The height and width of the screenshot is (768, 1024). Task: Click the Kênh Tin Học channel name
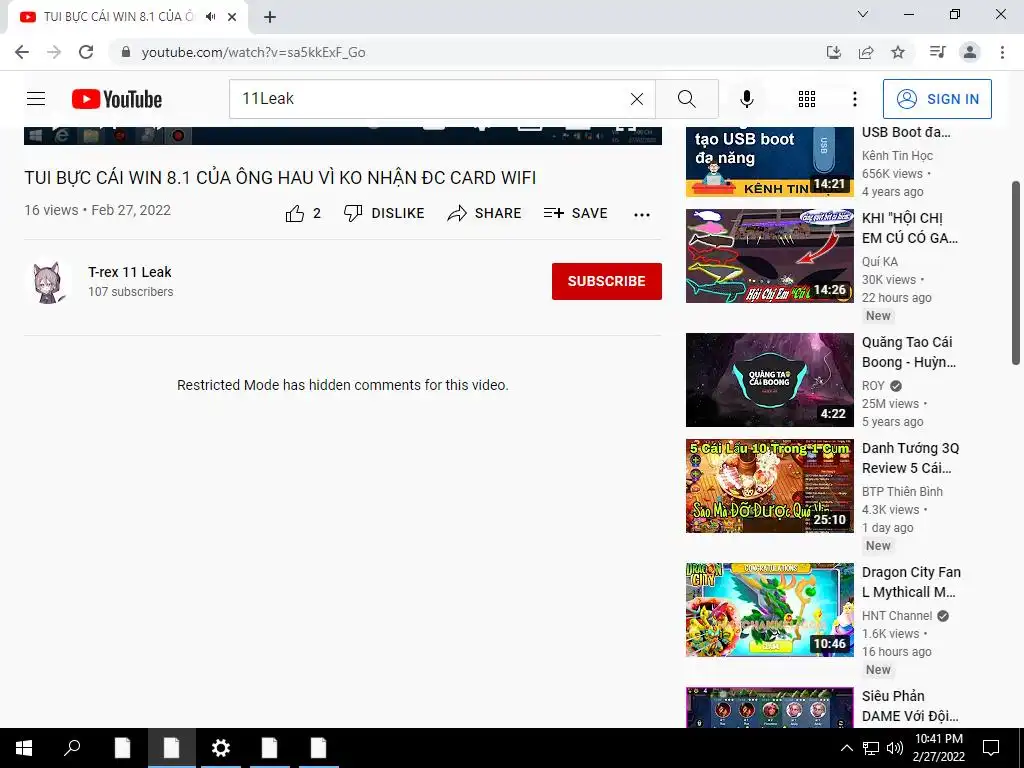point(897,155)
